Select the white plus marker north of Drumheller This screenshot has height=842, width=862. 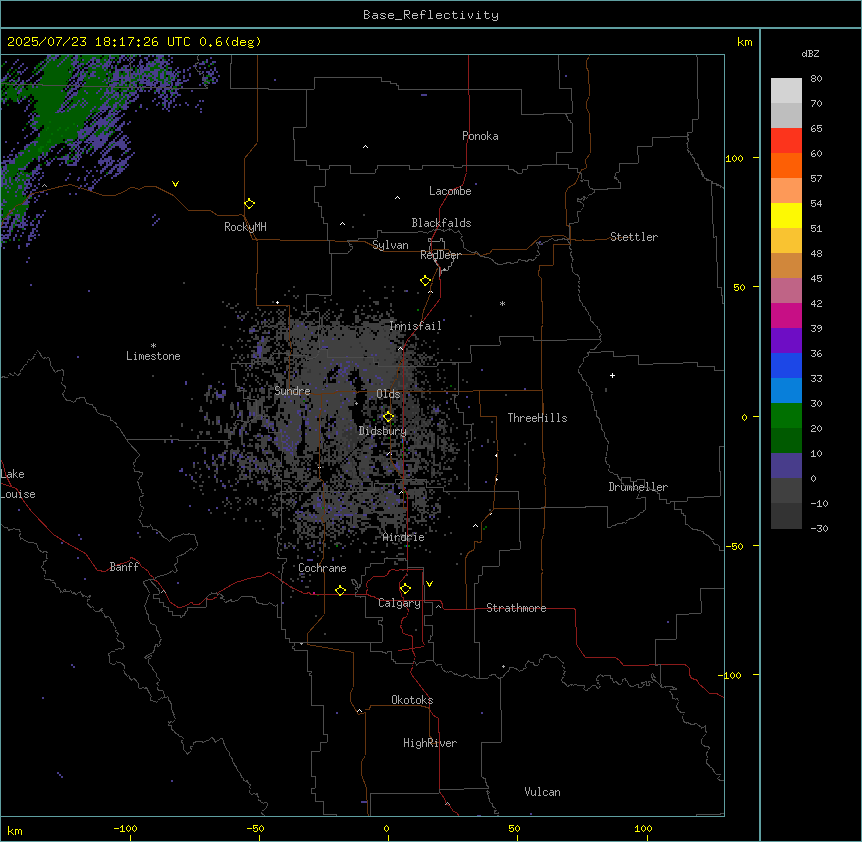click(x=612, y=375)
